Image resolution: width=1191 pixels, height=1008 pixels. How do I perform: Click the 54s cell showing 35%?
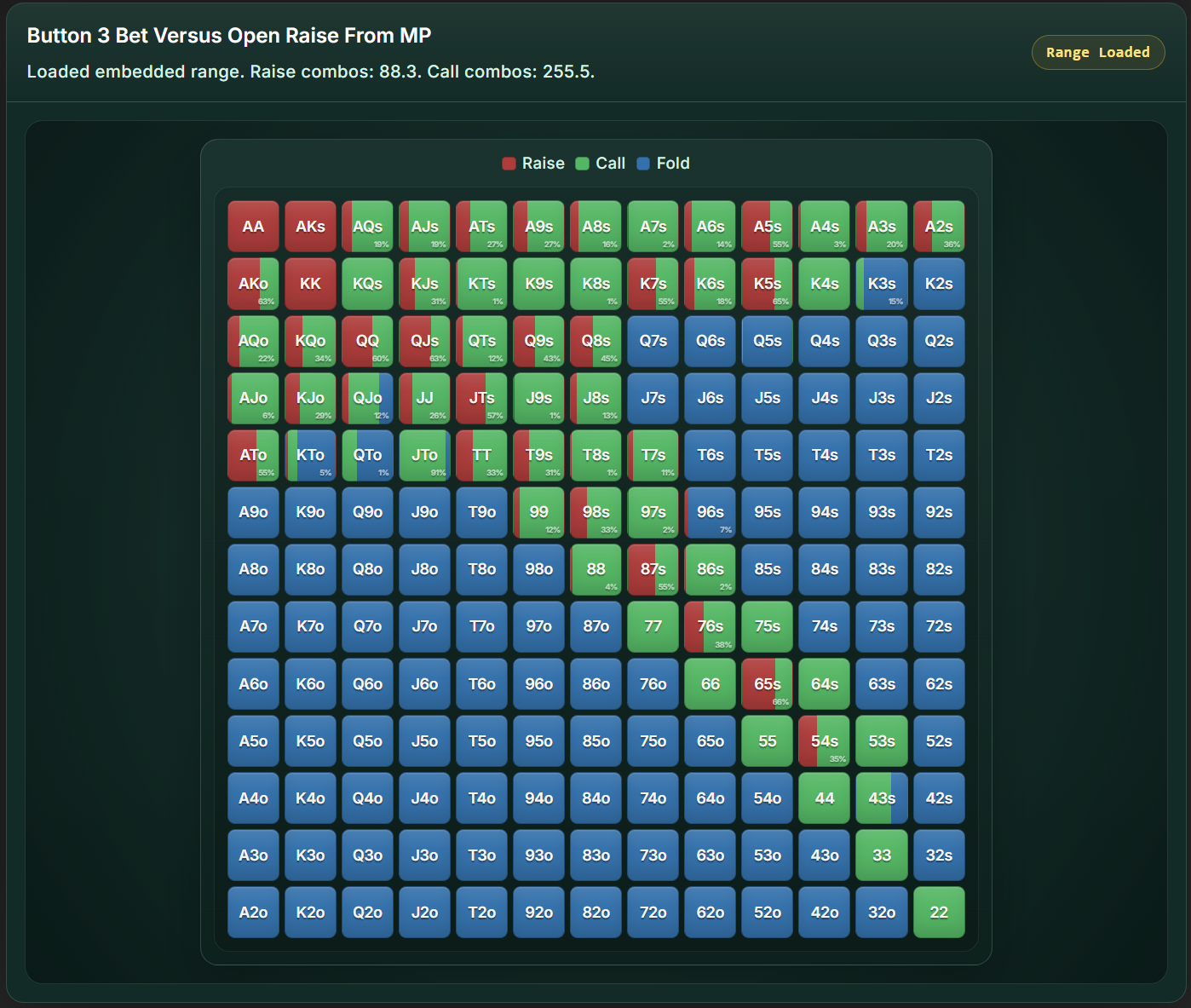coord(825,741)
